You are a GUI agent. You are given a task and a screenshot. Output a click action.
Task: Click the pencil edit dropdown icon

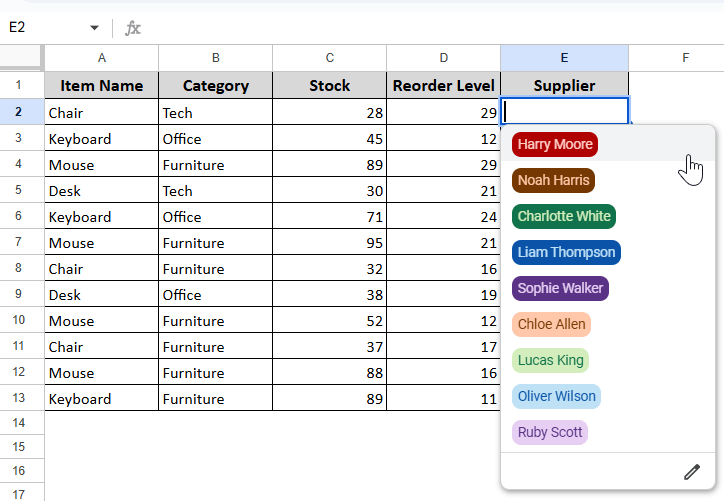pos(692,472)
